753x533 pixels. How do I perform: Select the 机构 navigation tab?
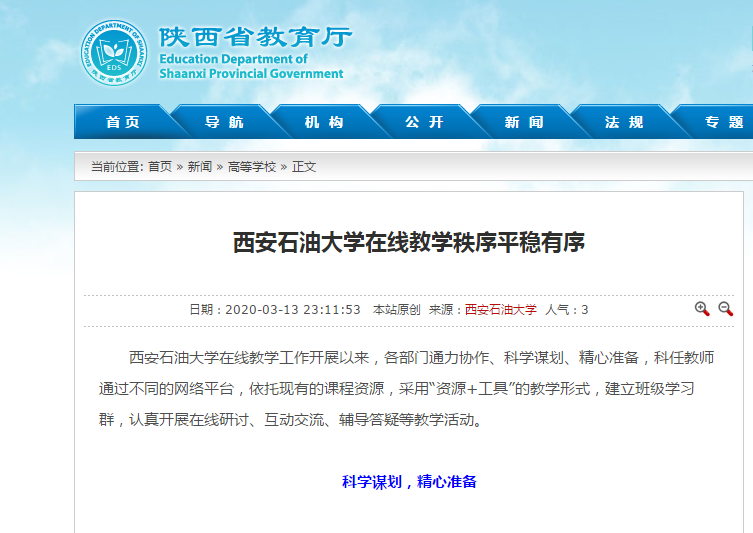[324, 122]
